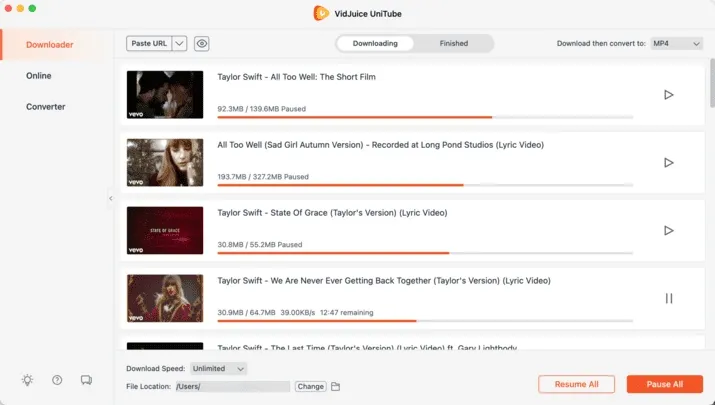Screen dimensions: 715x405
Task: Click status '193.7MB / 327.2MB Paused'
Action: (x=263, y=177)
